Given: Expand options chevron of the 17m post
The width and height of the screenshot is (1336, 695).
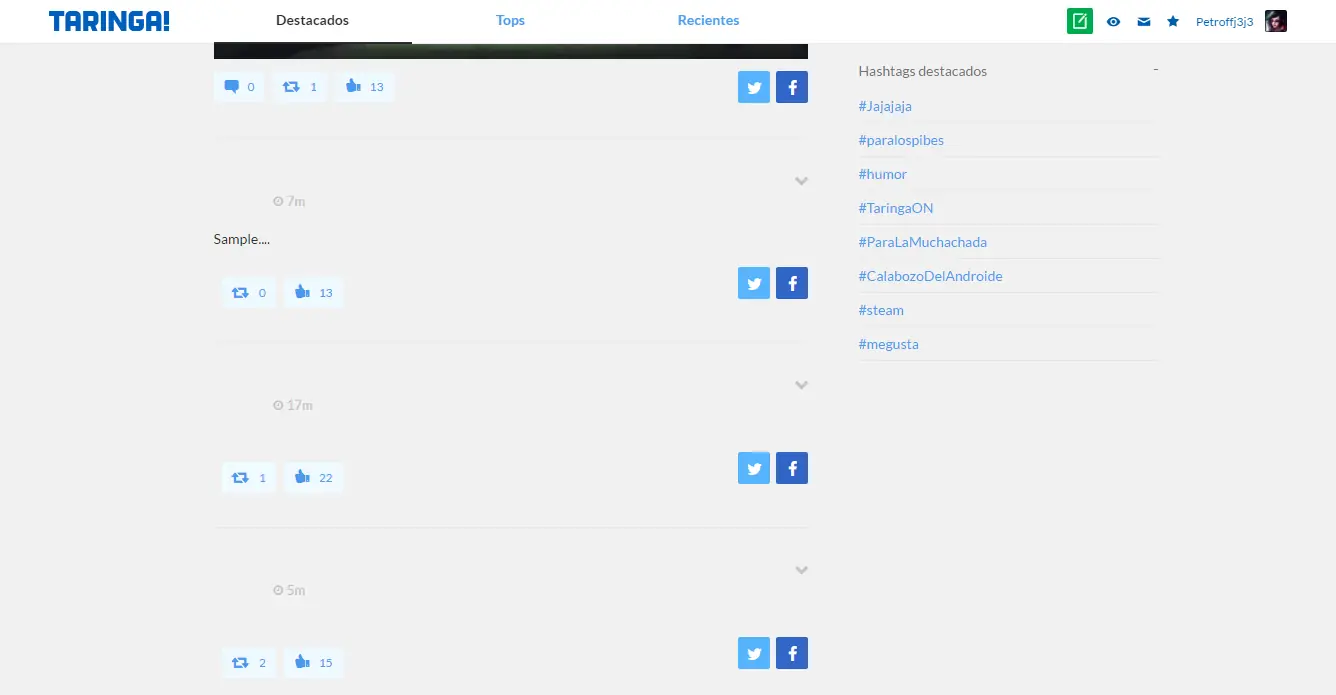Looking at the screenshot, I should point(801,385).
